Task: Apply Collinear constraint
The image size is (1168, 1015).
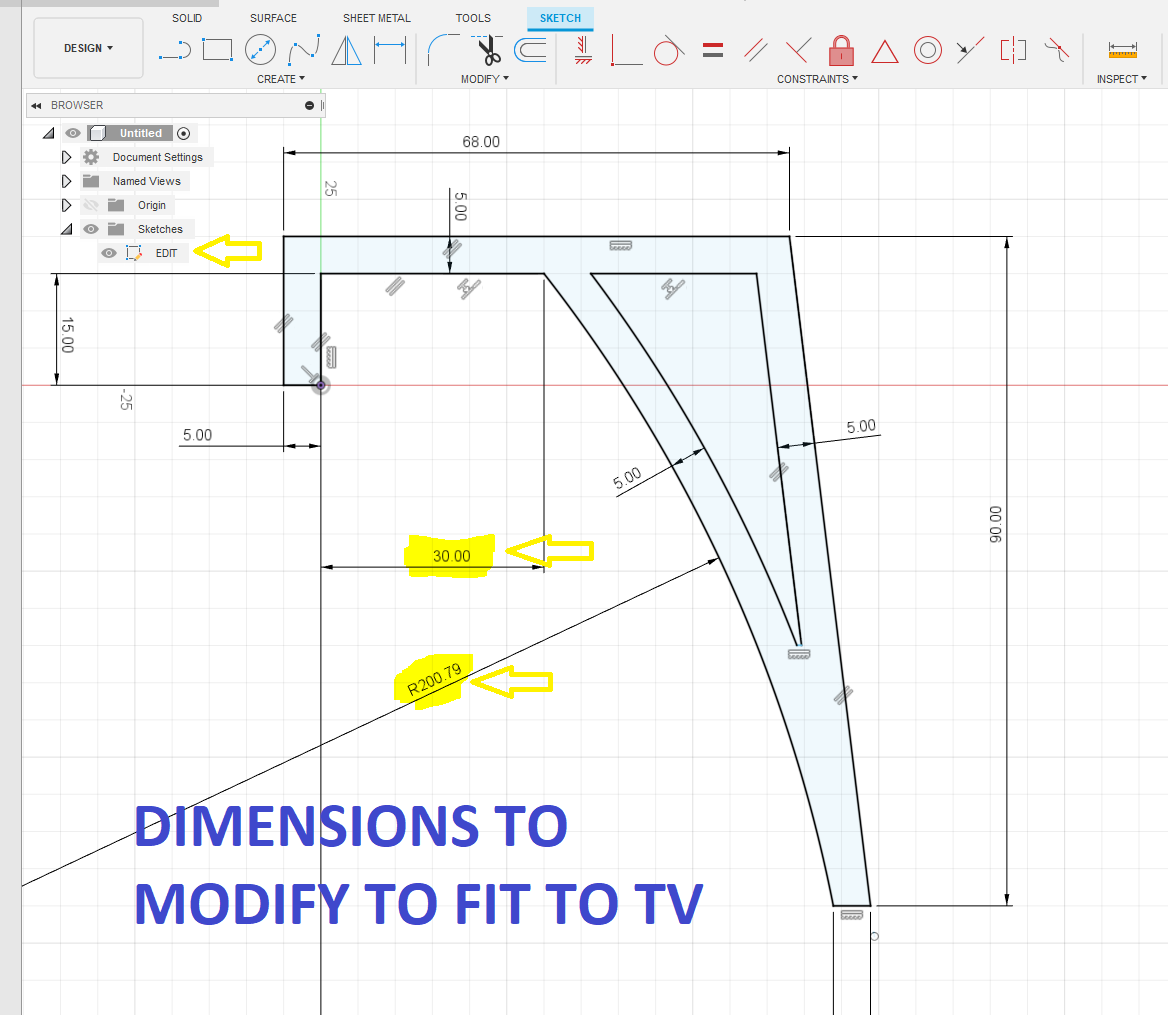Action: point(970,50)
